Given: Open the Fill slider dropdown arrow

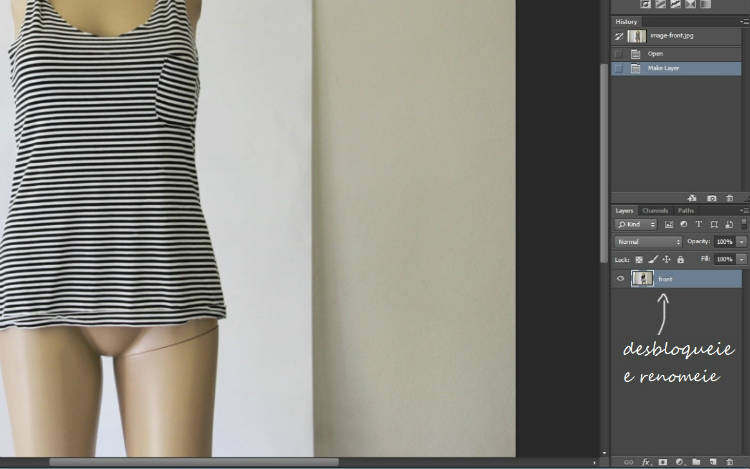Looking at the screenshot, I should coord(741,259).
